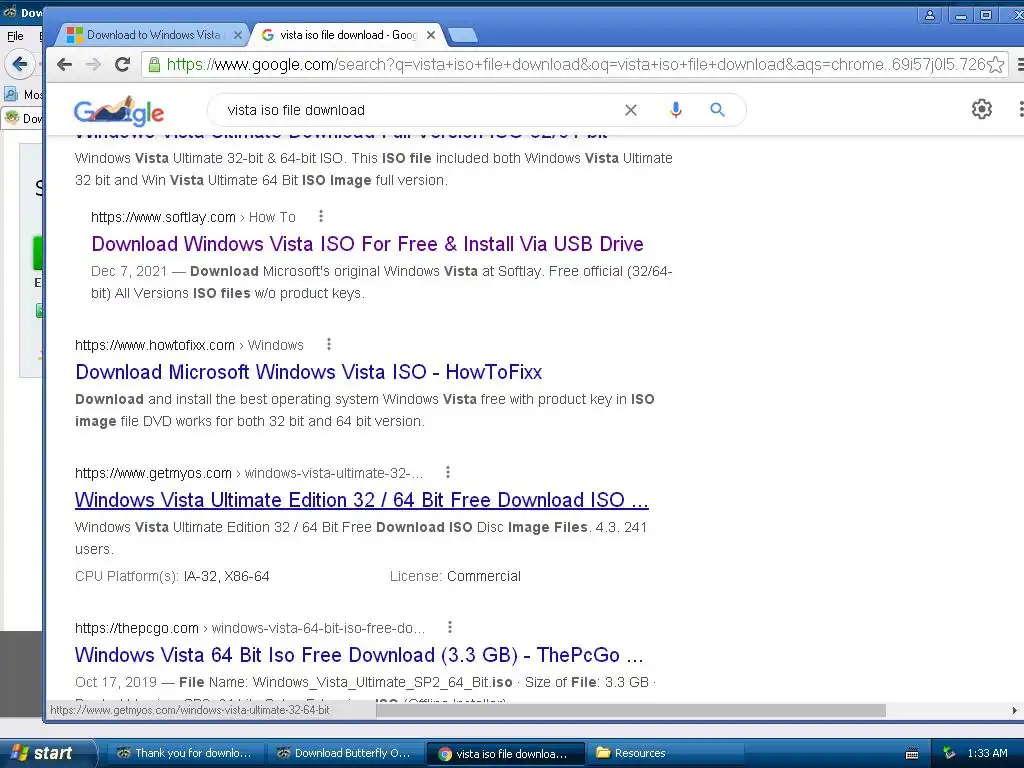Click right arrow of horizontal scrollbar
The image size is (1024, 768).
tap(1014, 710)
